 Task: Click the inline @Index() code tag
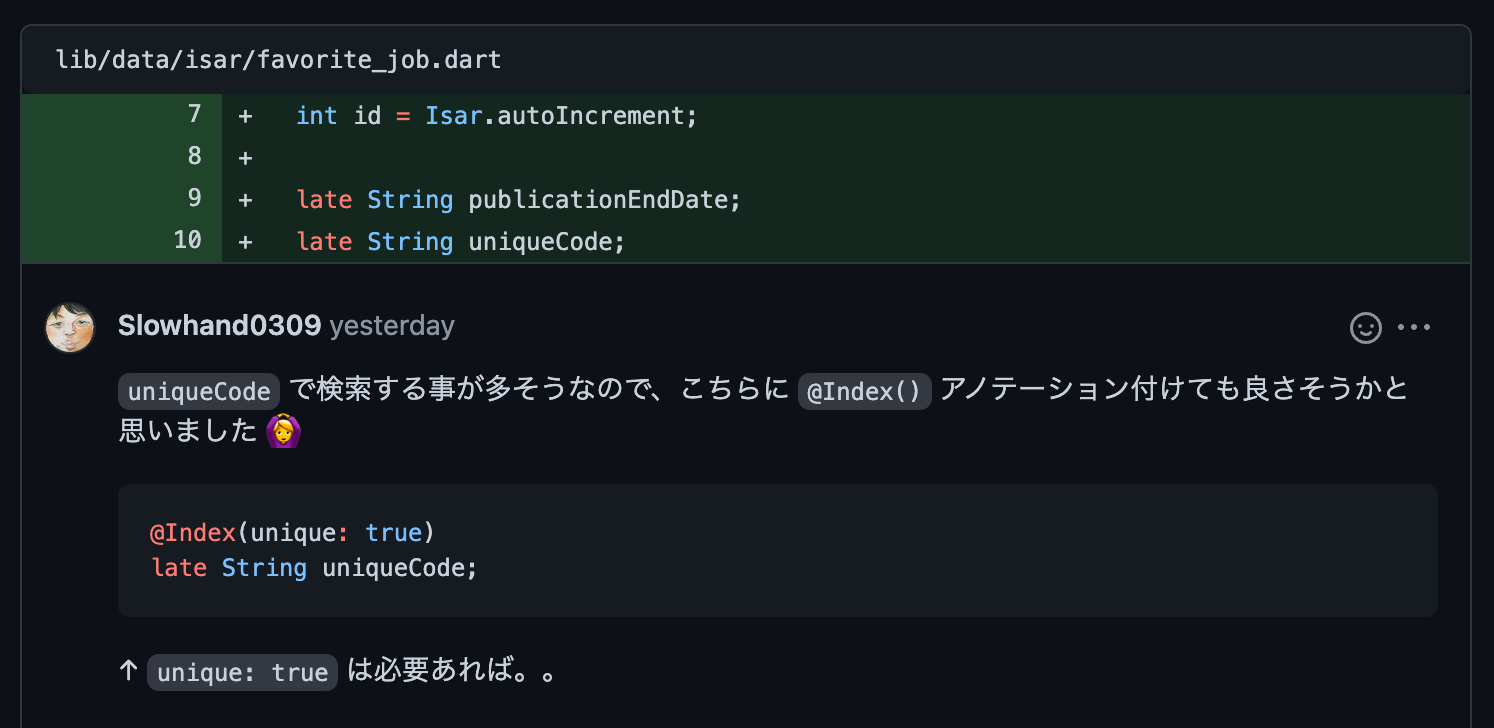click(865, 391)
